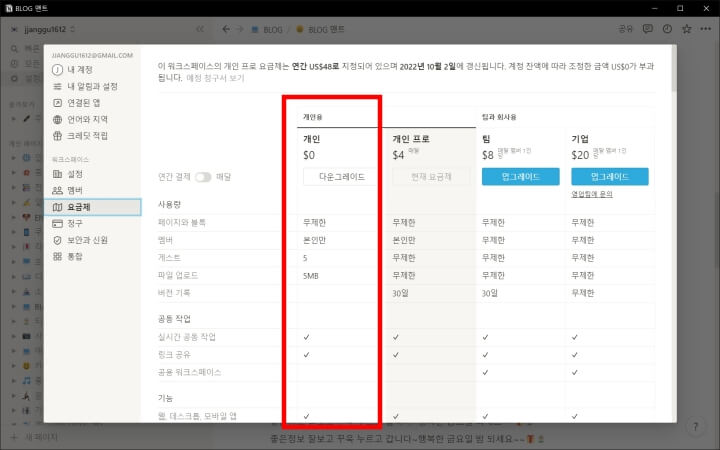Click the 기업 plan $20 price
The image size is (720, 450).
point(580,155)
